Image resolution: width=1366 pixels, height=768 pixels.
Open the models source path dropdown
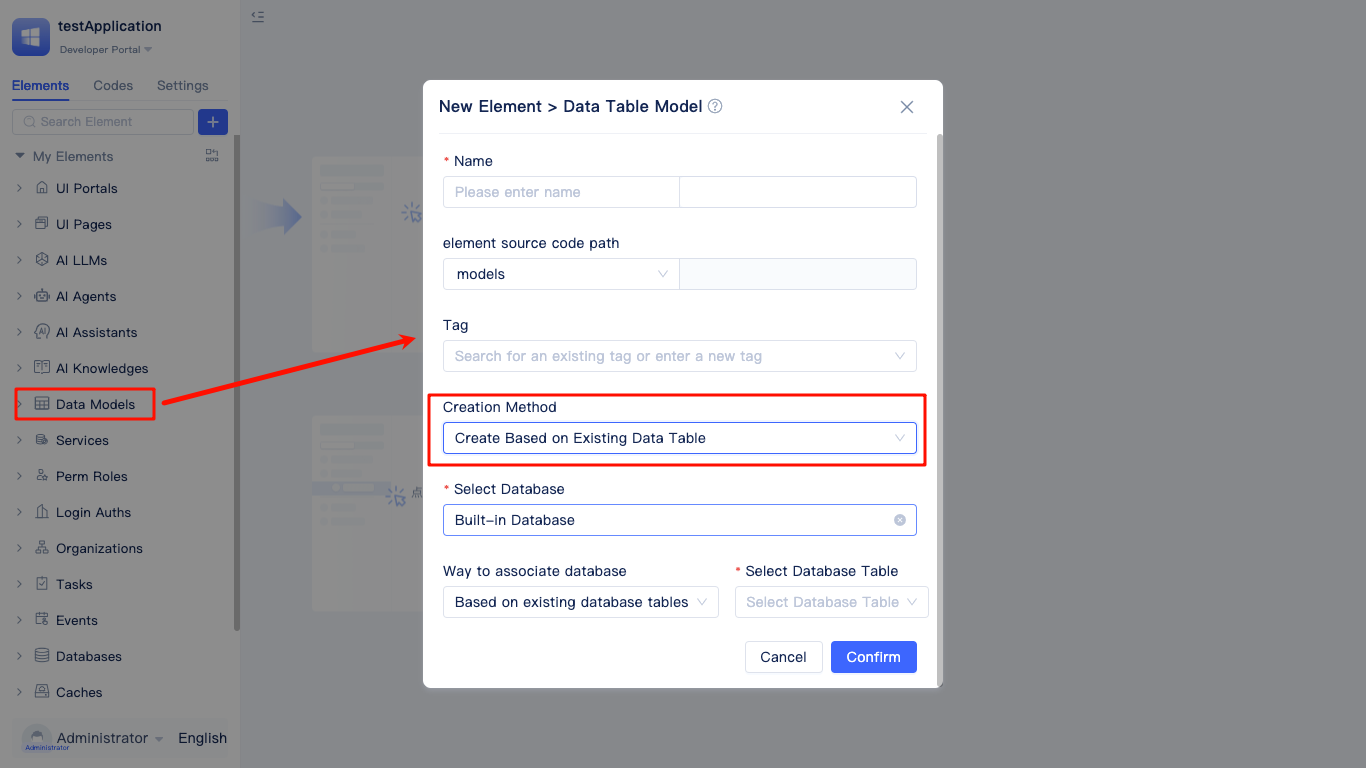[x=561, y=274]
